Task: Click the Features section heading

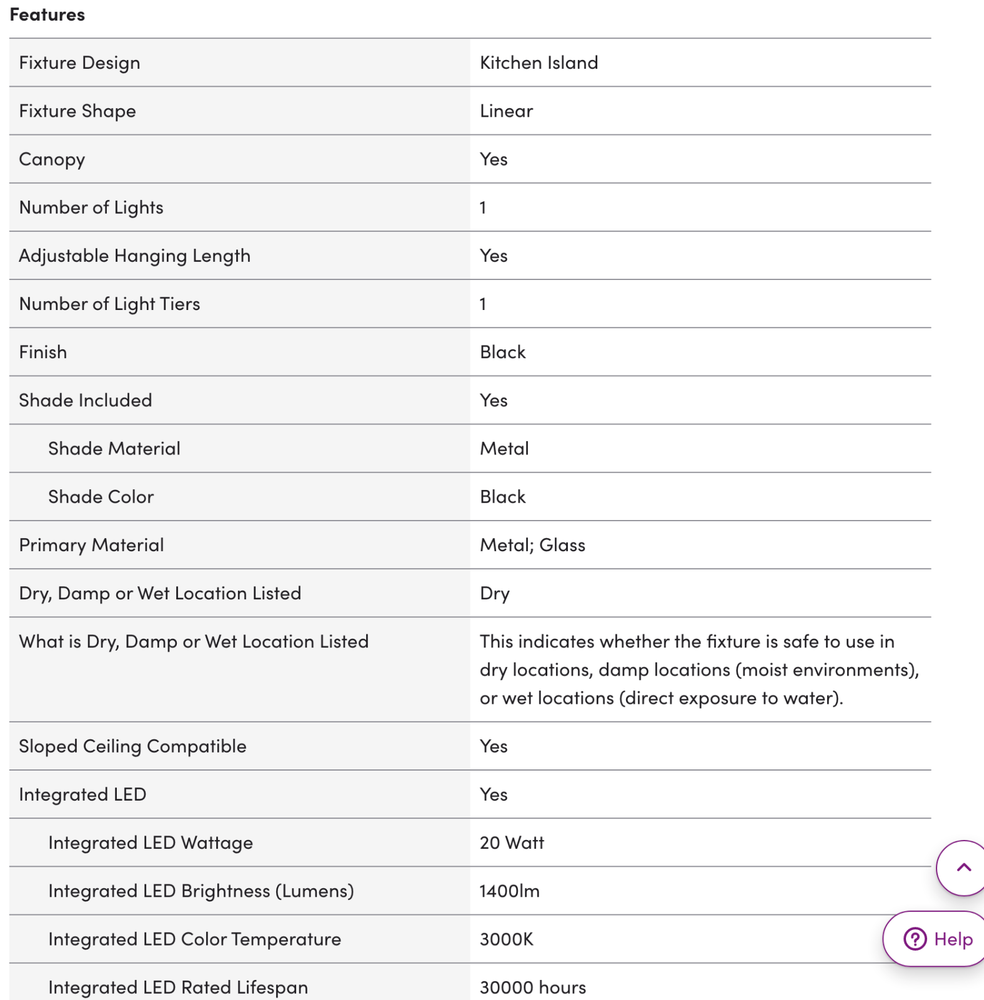Action: (47, 15)
